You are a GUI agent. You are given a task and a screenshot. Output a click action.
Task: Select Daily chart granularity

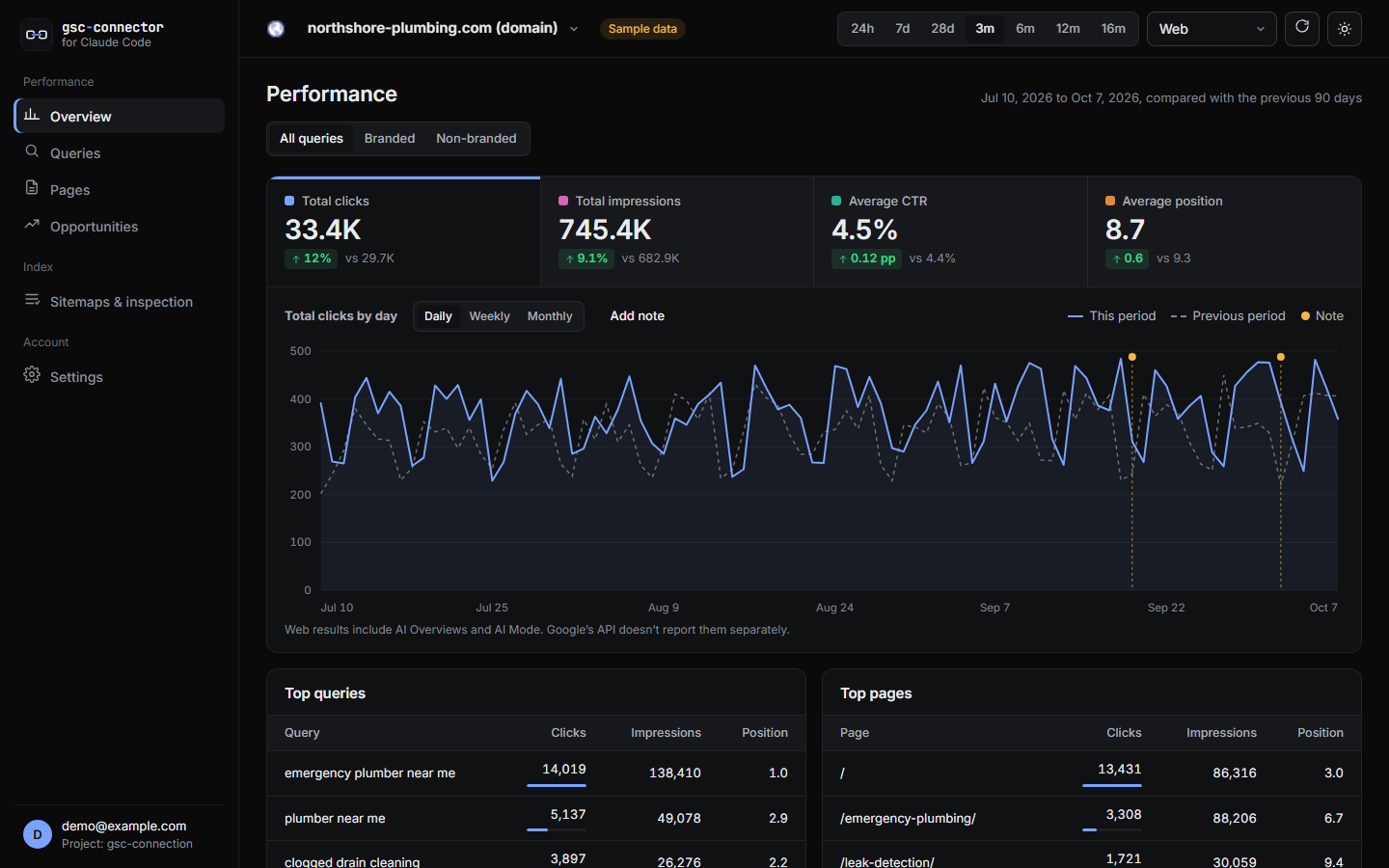[438, 316]
